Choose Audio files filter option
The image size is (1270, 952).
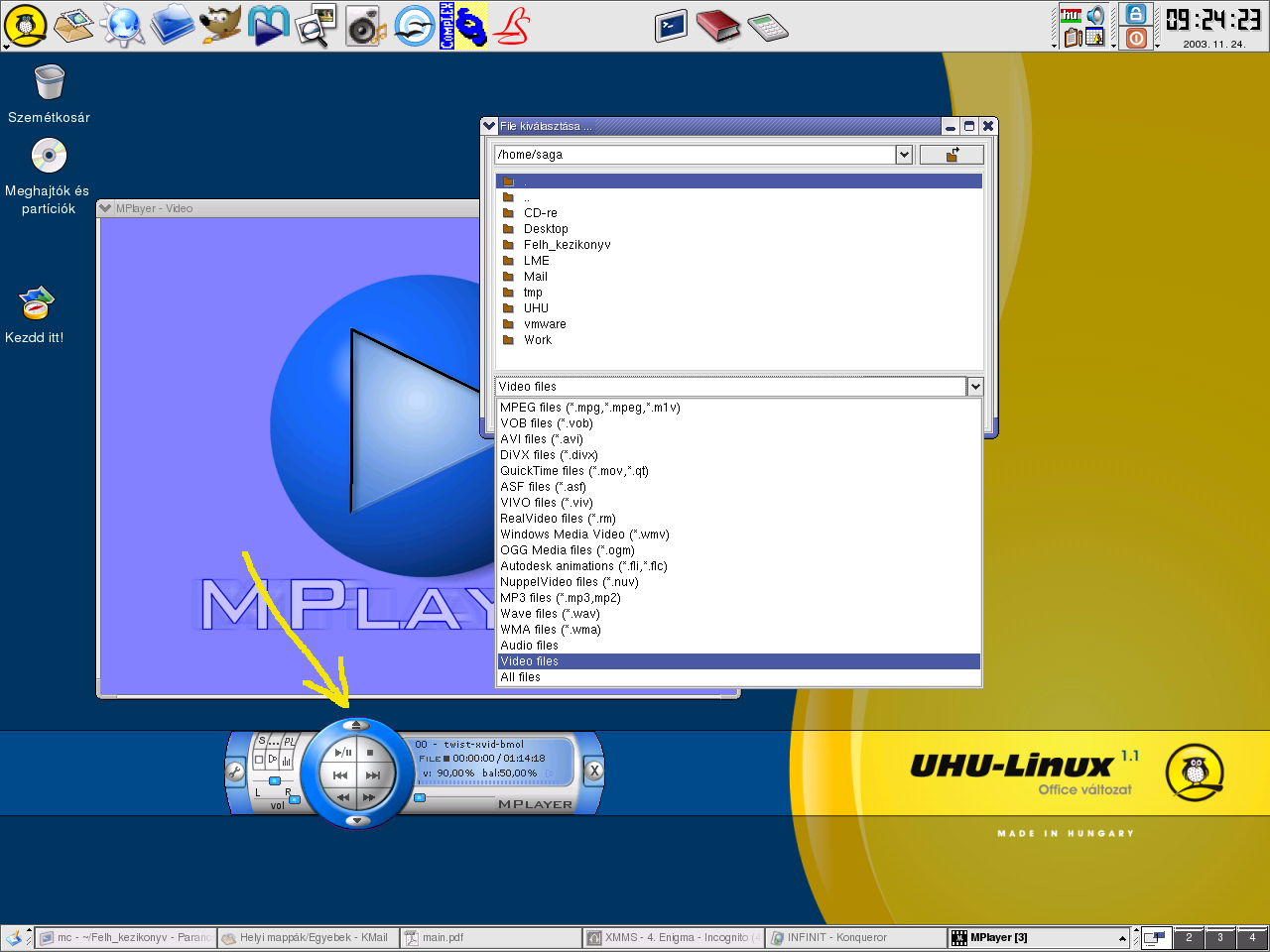739,646
